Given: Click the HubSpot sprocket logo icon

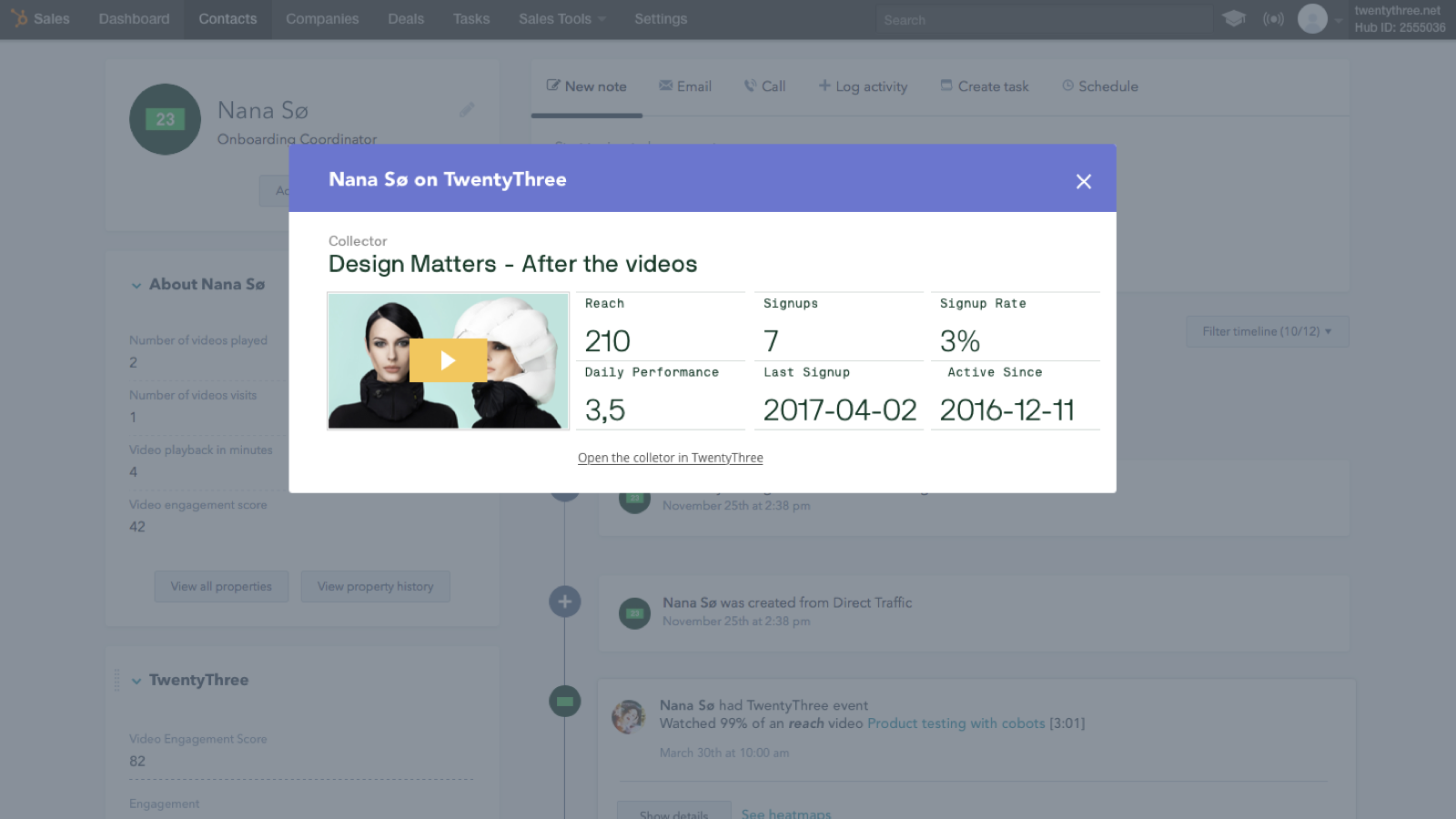Looking at the screenshot, I should click(x=19, y=18).
